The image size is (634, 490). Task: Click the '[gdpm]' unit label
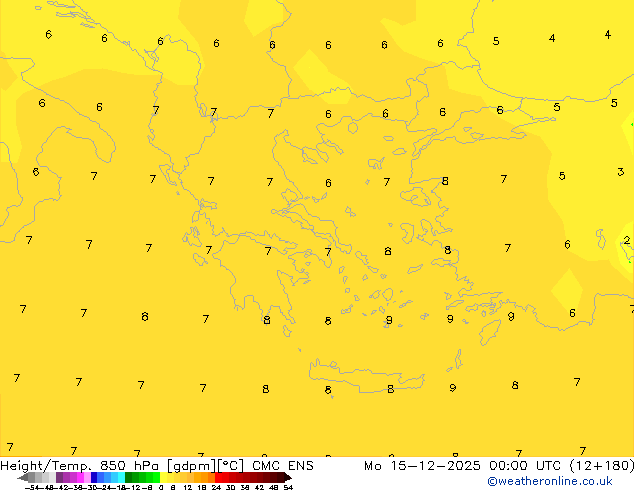point(192,466)
